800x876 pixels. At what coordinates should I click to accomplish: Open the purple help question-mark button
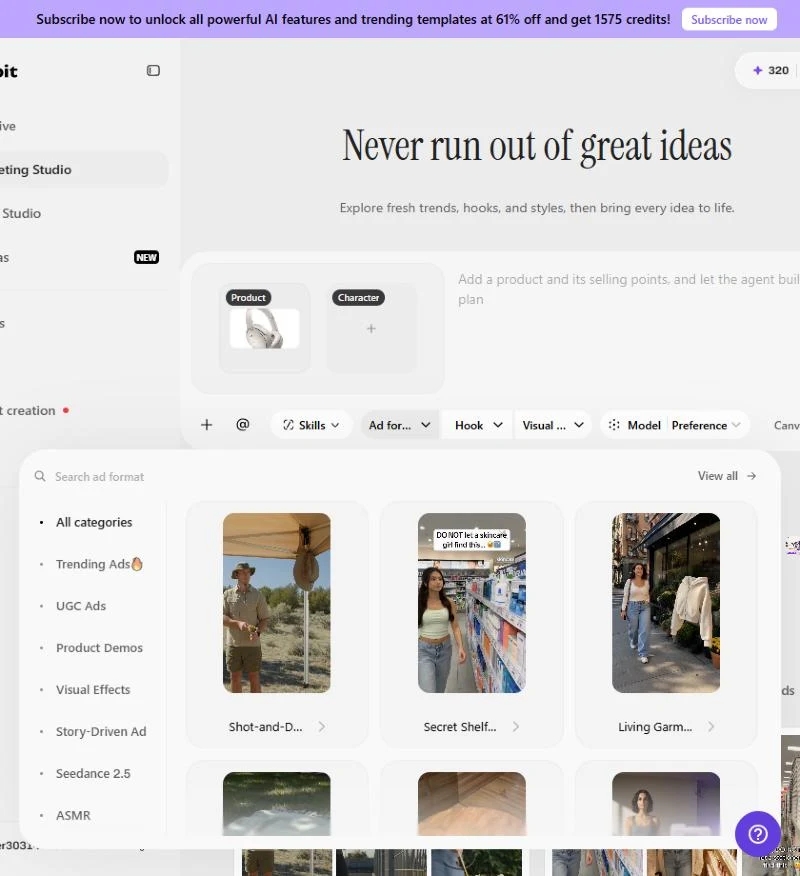(758, 834)
